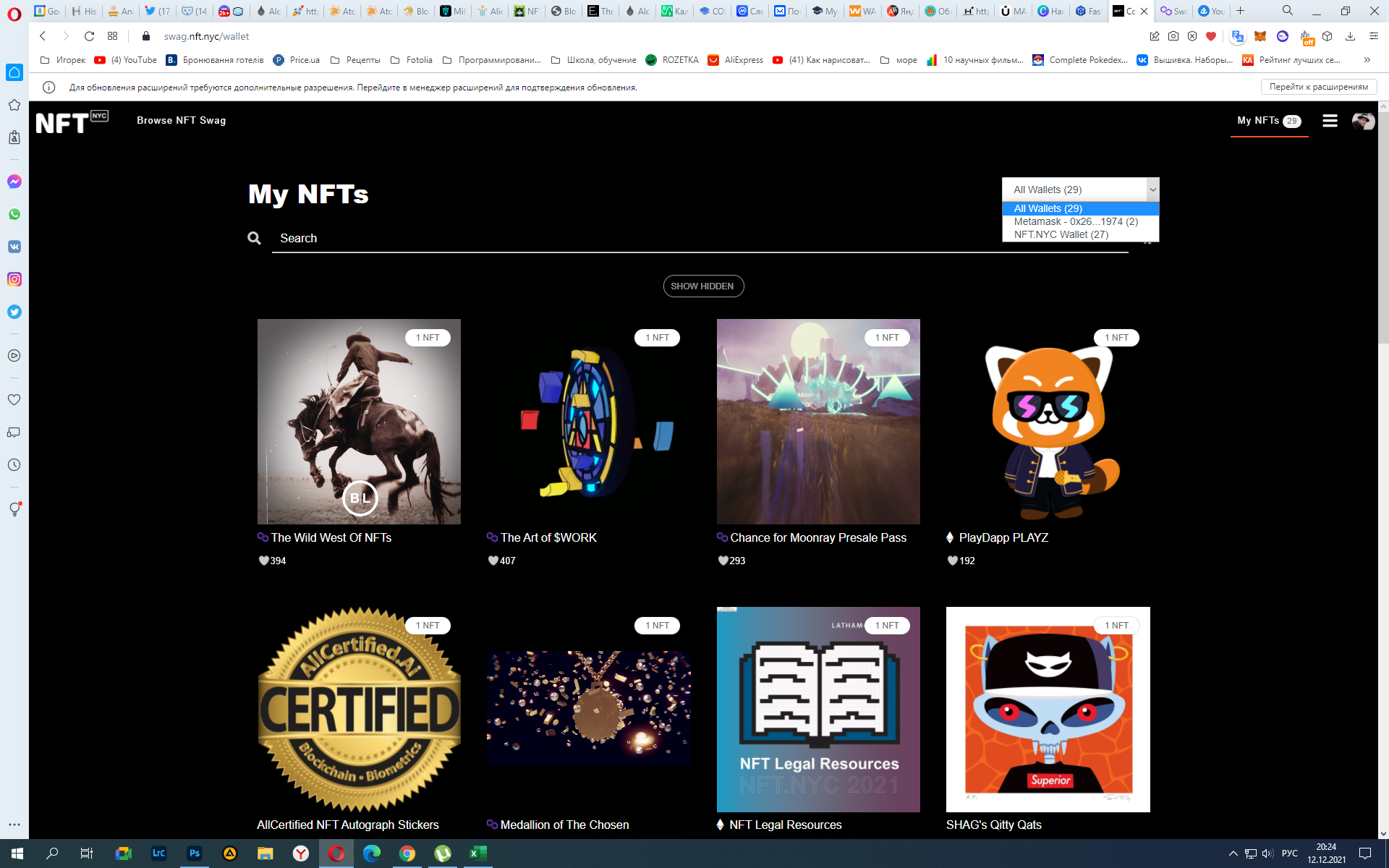Click the heart under PlayDapp PLAYZ
The width and height of the screenshot is (1389, 868).
[953, 561]
